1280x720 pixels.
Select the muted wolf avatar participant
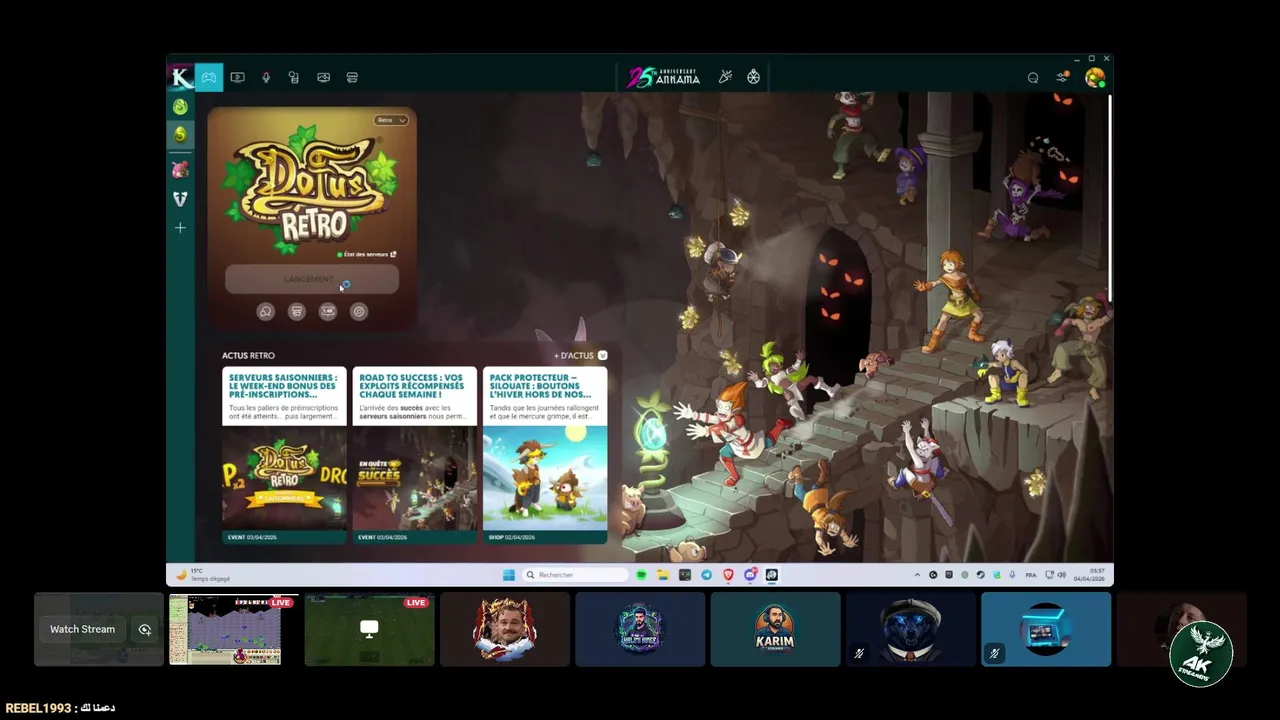point(911,629)
